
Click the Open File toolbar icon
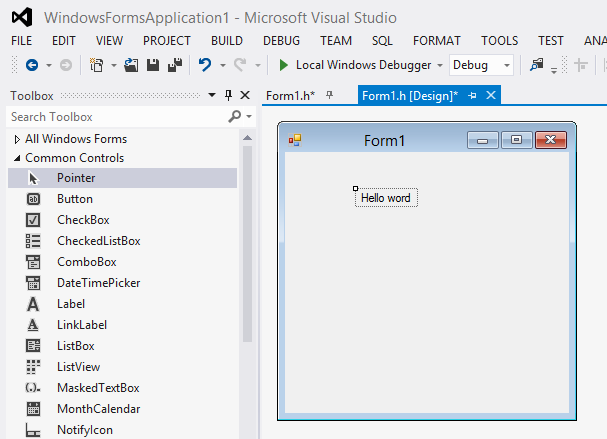pos(131,65)
